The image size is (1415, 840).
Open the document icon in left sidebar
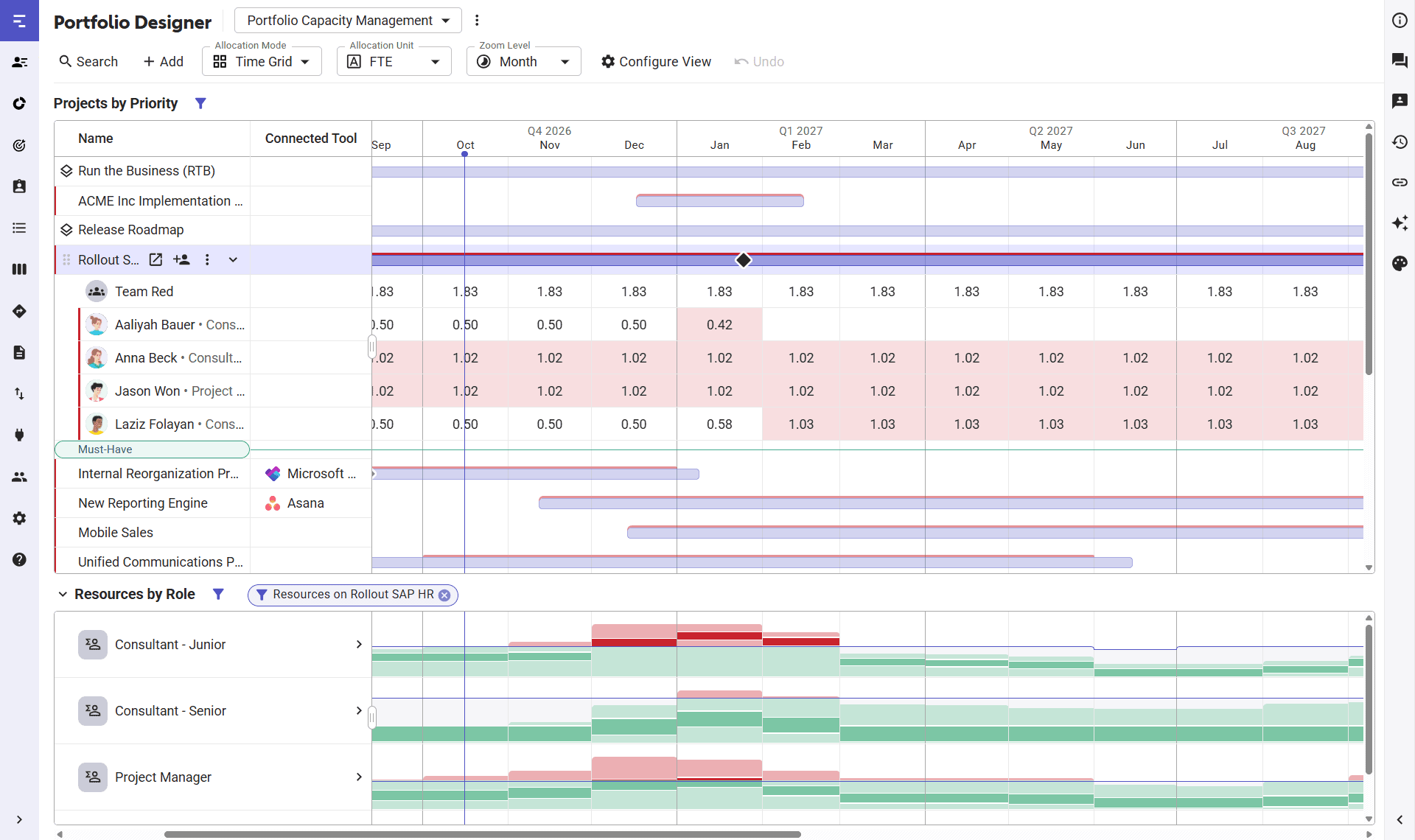[19, 352]
